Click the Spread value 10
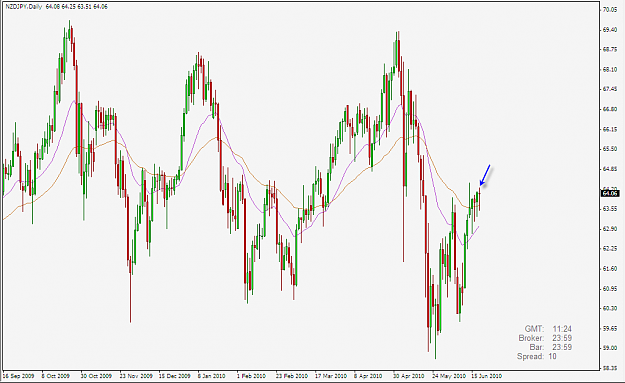 pyautogui.click(x=552, y=356)
